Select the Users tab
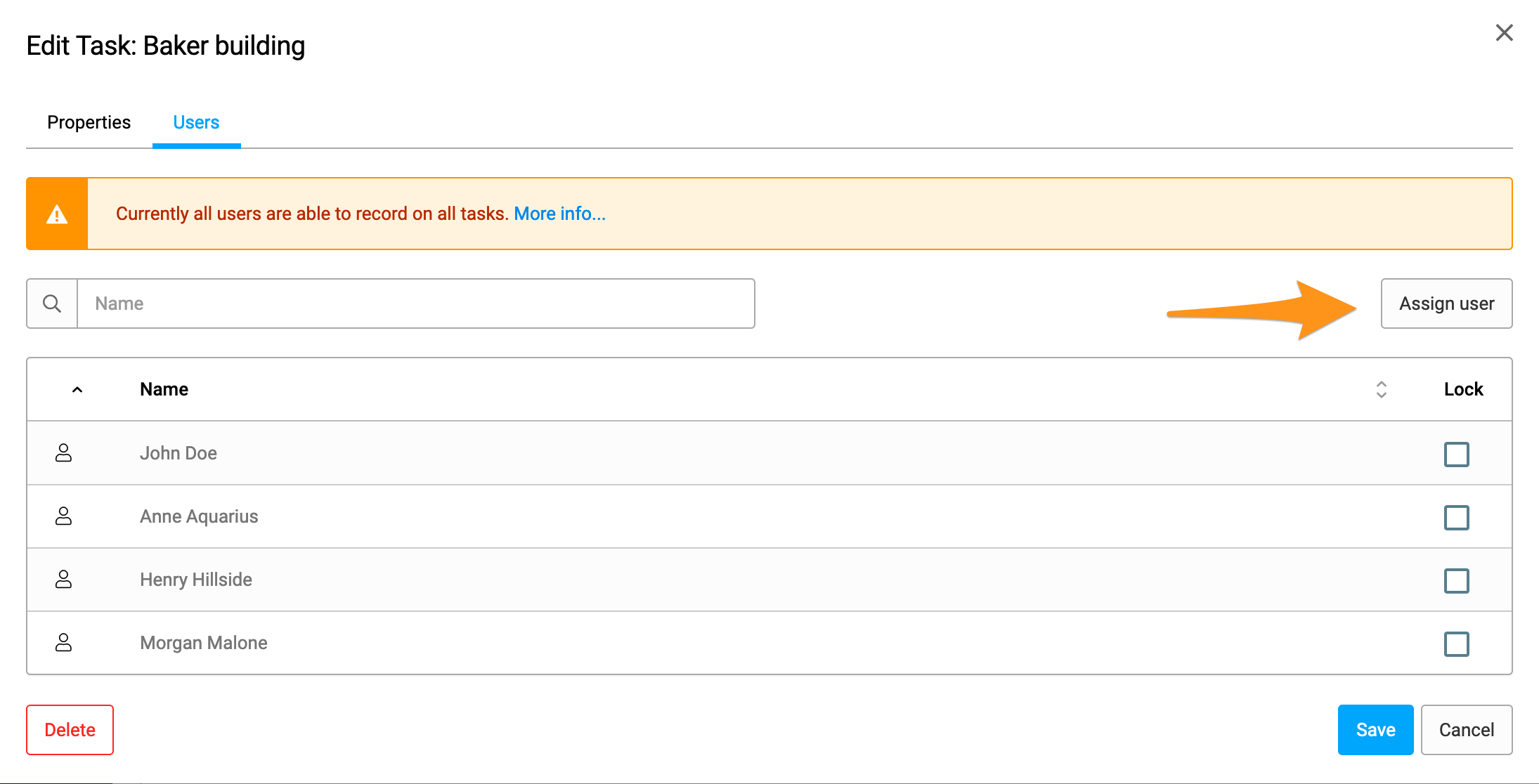 click(196, 122)
